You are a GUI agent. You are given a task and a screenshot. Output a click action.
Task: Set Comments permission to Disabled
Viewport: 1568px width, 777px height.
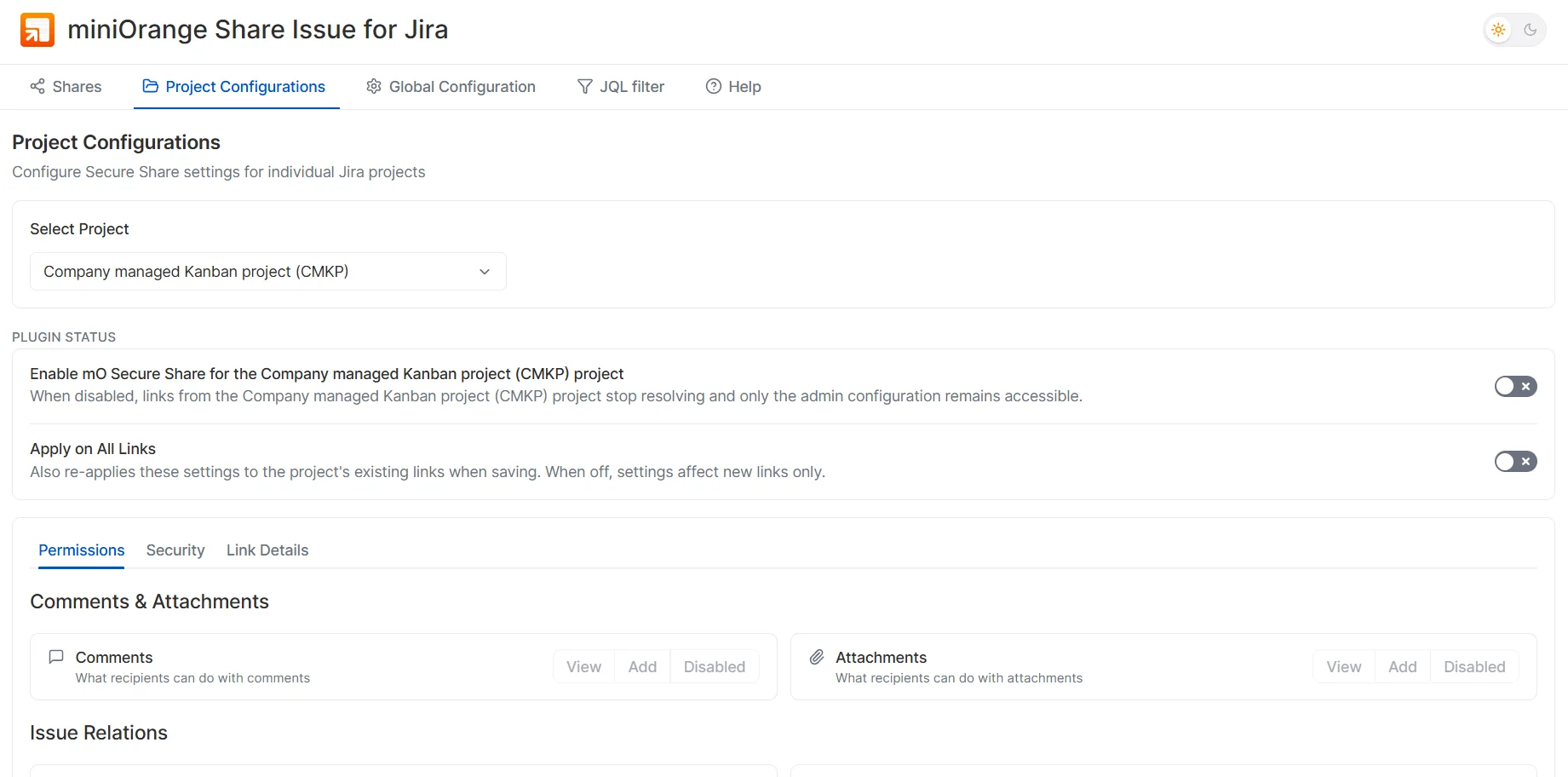pos(715,667)
